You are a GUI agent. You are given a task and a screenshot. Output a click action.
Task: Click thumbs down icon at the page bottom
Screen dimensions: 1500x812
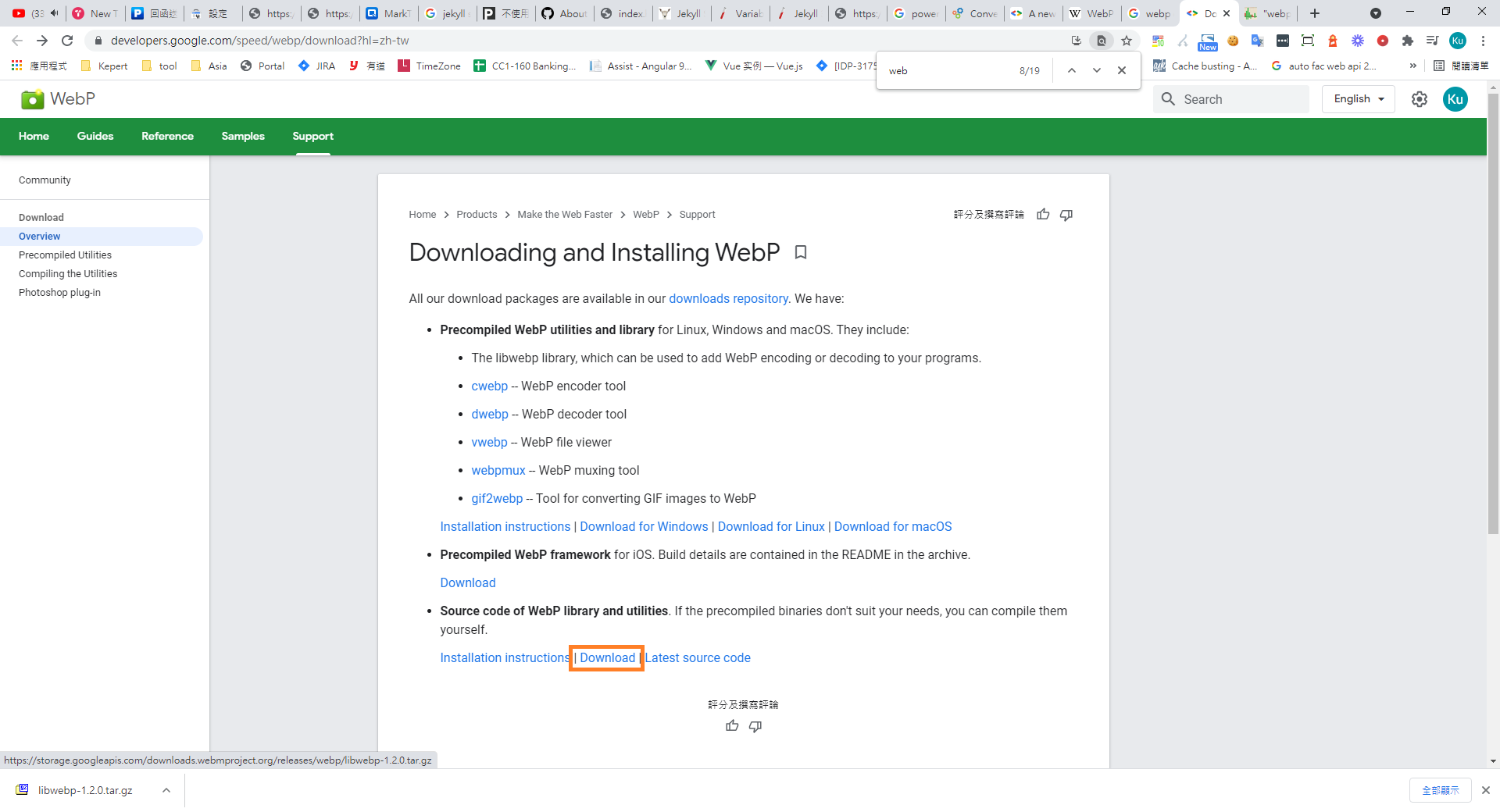[755, 726]
